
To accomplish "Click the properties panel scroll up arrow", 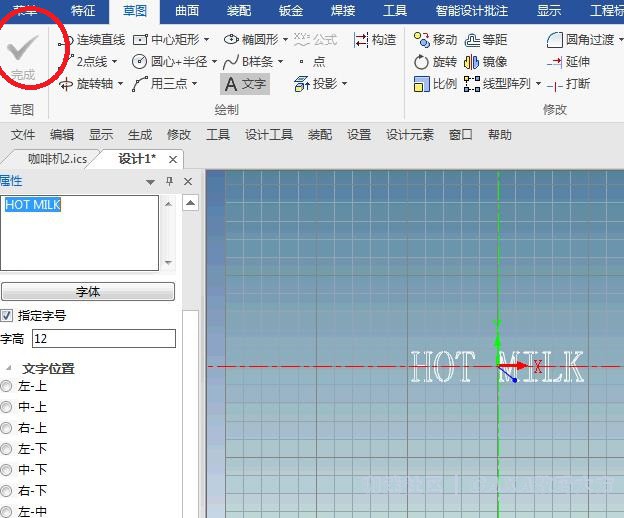I will 191,203.
